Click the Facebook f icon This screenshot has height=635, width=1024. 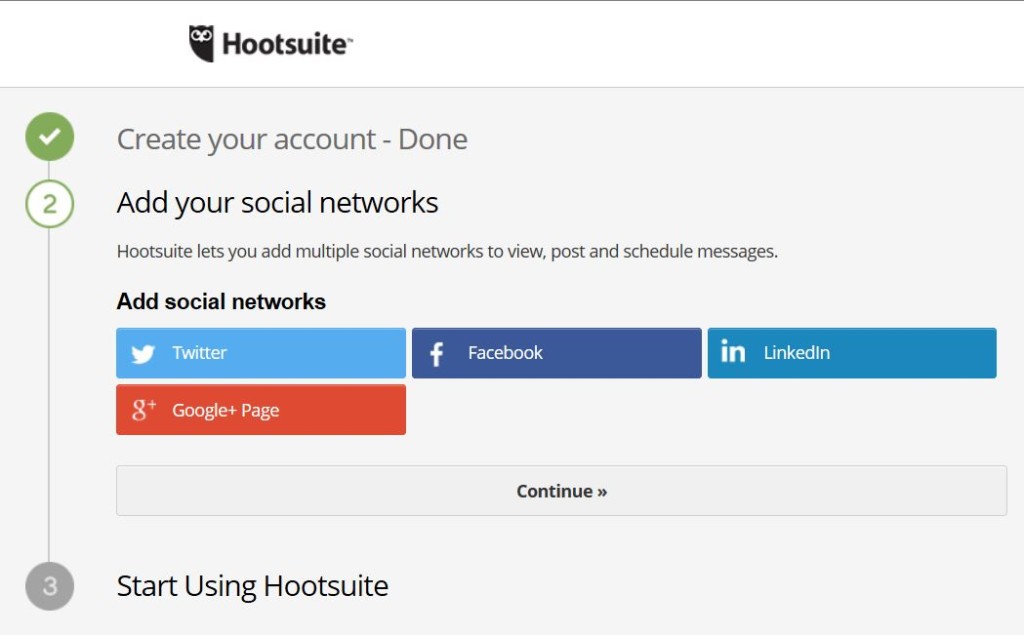[436, 353]
